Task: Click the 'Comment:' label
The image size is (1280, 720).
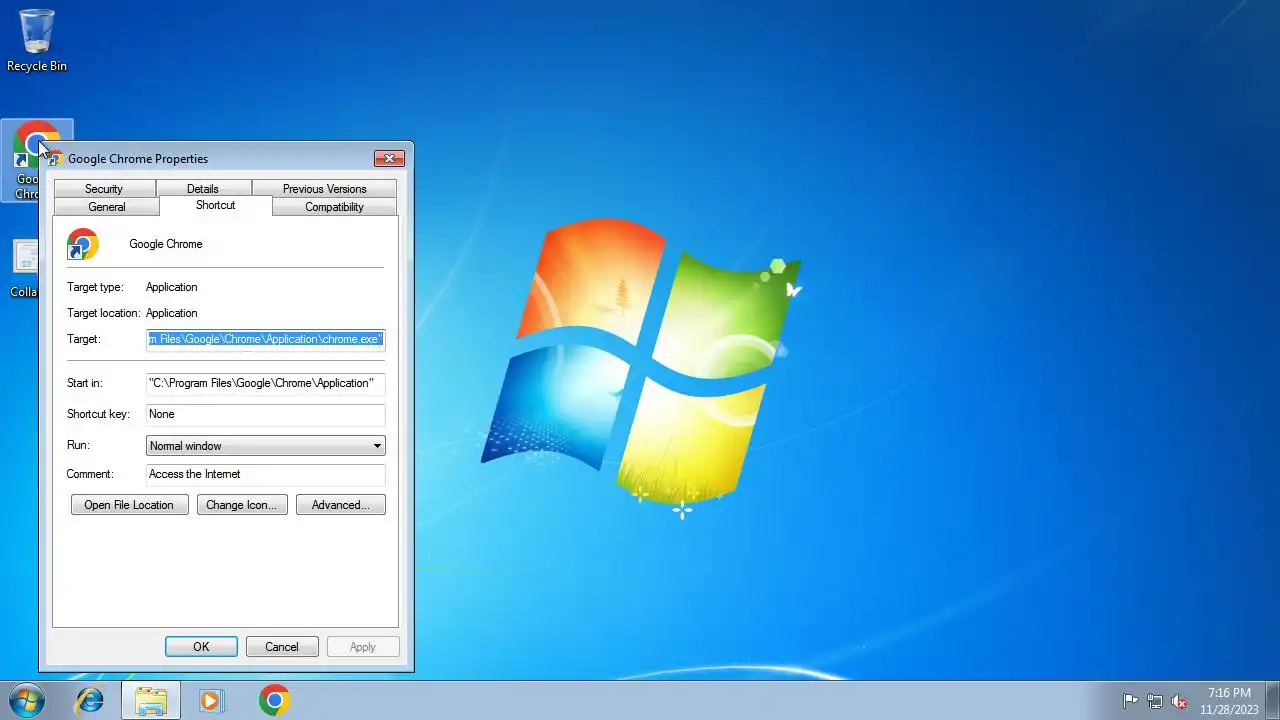Action: [x=90, y=474]
